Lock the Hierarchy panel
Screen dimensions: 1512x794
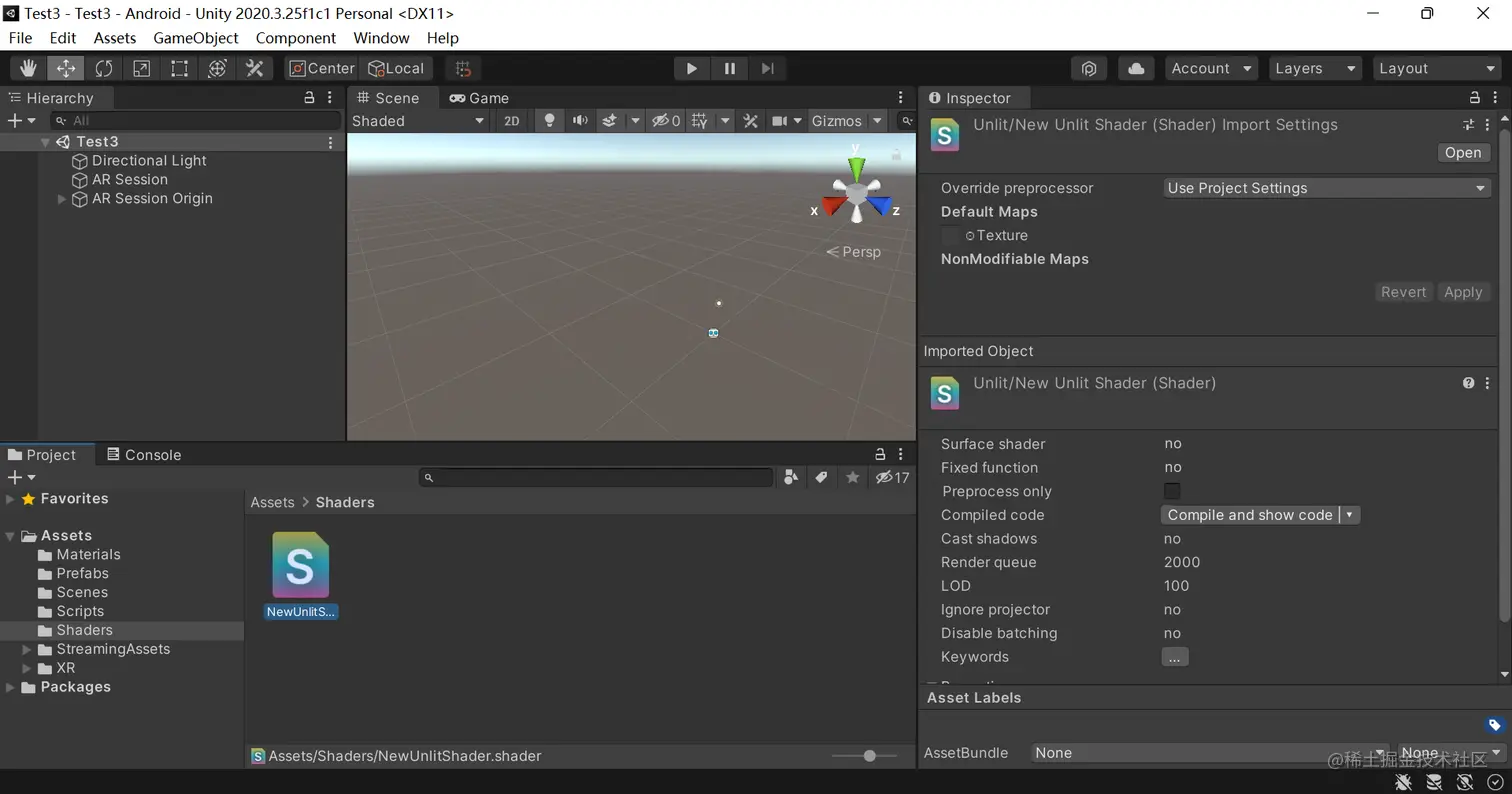[310, 98]
